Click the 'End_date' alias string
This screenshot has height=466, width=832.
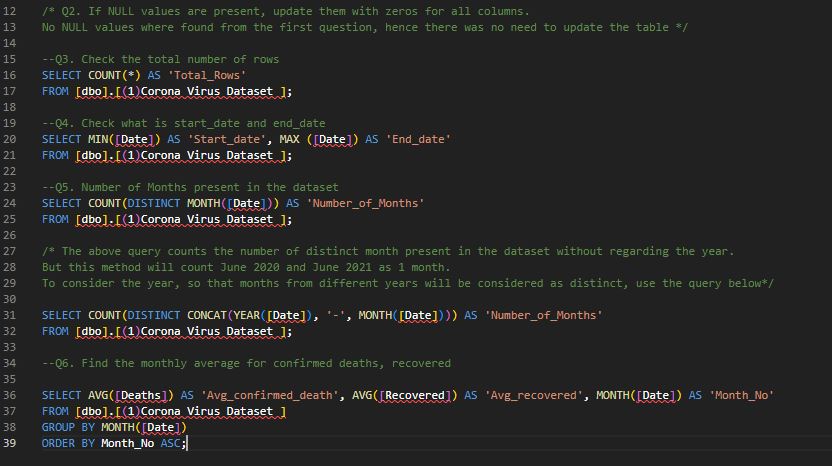pos(418,139)
